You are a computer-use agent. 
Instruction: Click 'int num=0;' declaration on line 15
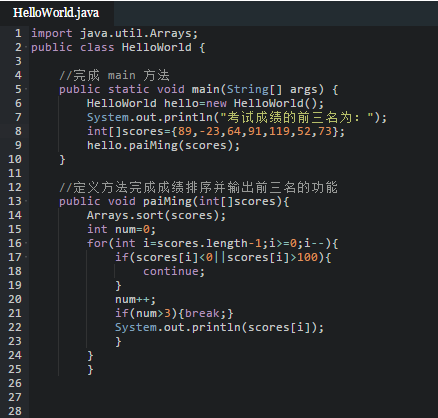121,229
